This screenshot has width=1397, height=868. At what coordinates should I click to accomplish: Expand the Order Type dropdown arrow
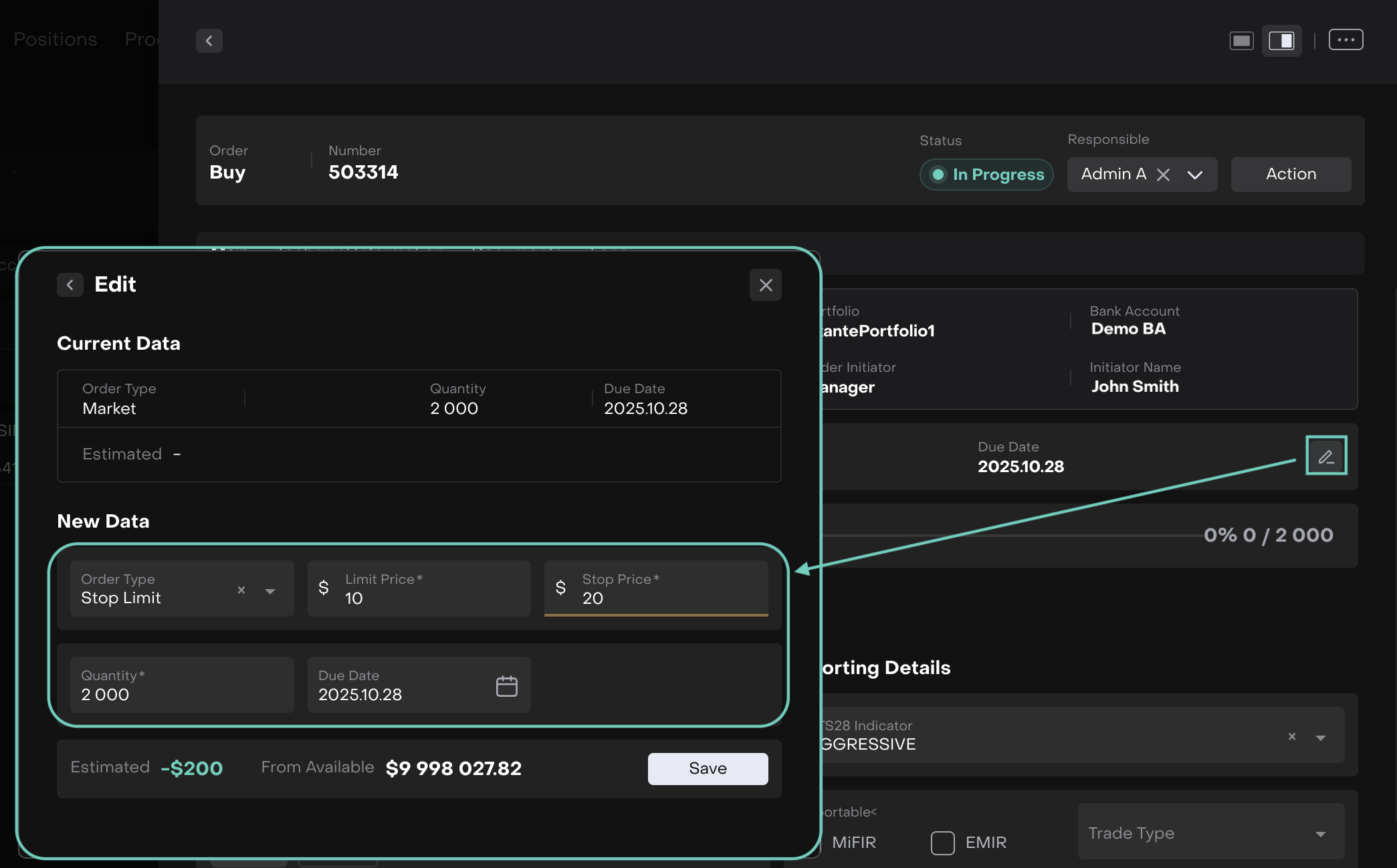270,591
